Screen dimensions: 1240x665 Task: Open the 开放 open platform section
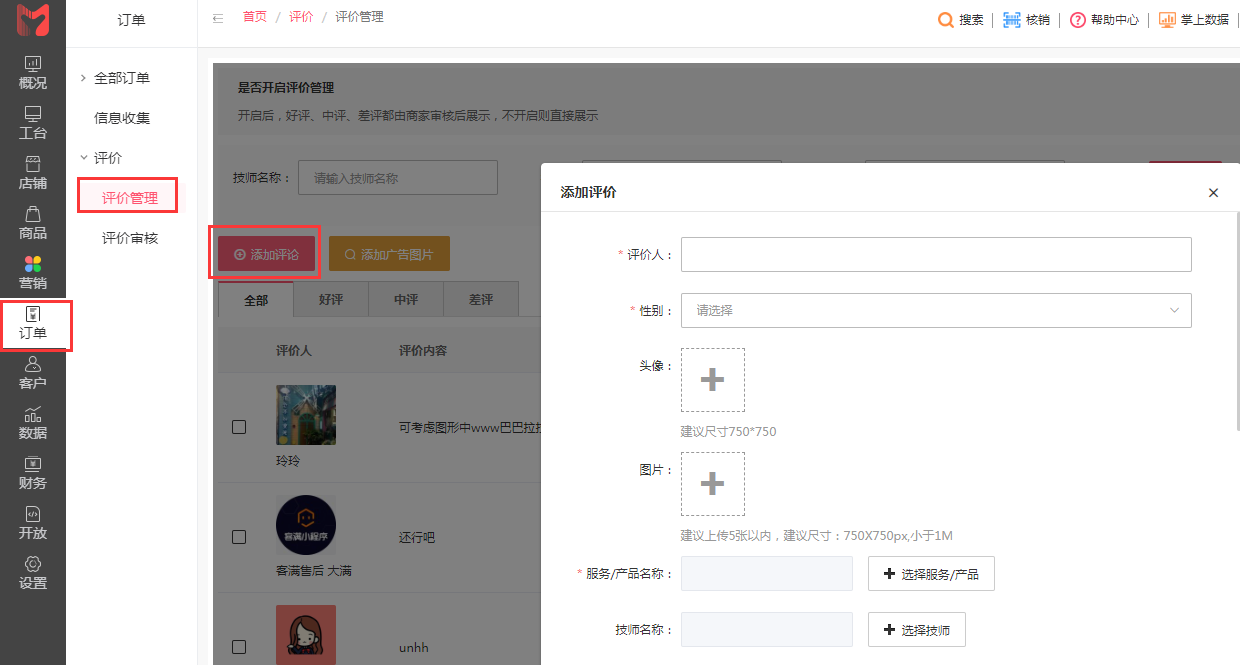33,522
